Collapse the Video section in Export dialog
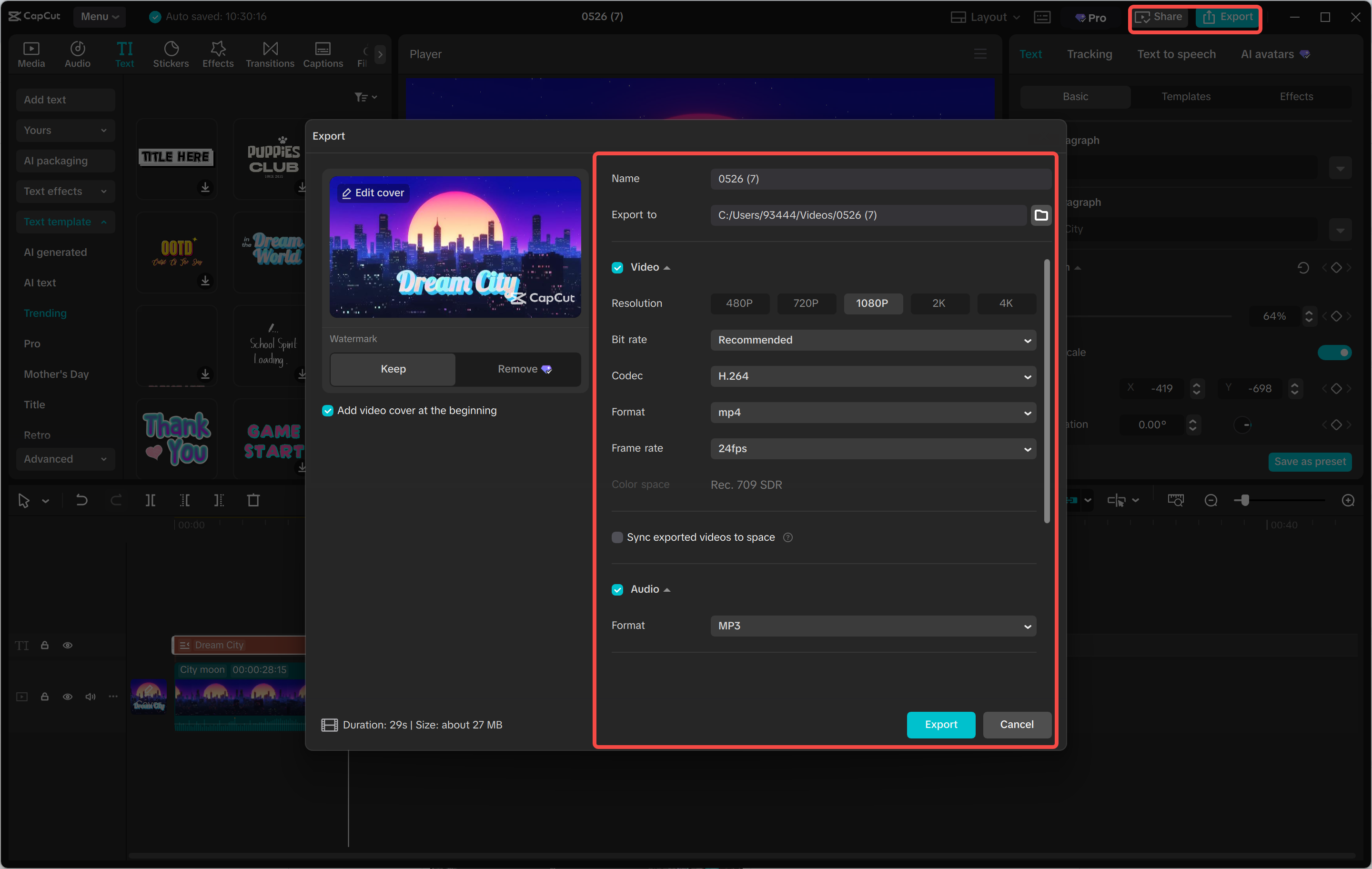The width and height of the screenshot is (1372, 869). pyautogui.click(x=666, y=267)
